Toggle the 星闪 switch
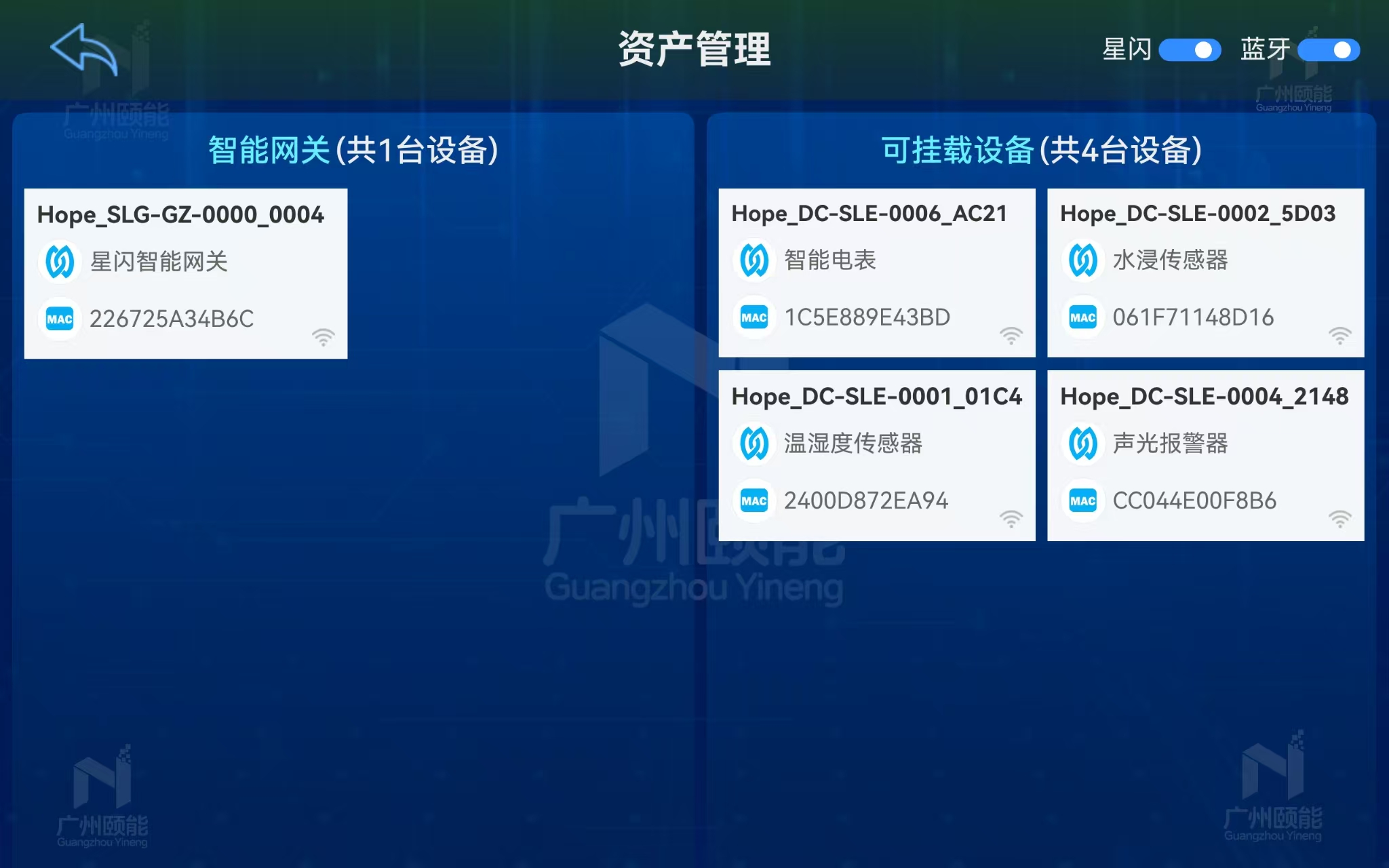1389x868 pixels. pos(1190,50)
